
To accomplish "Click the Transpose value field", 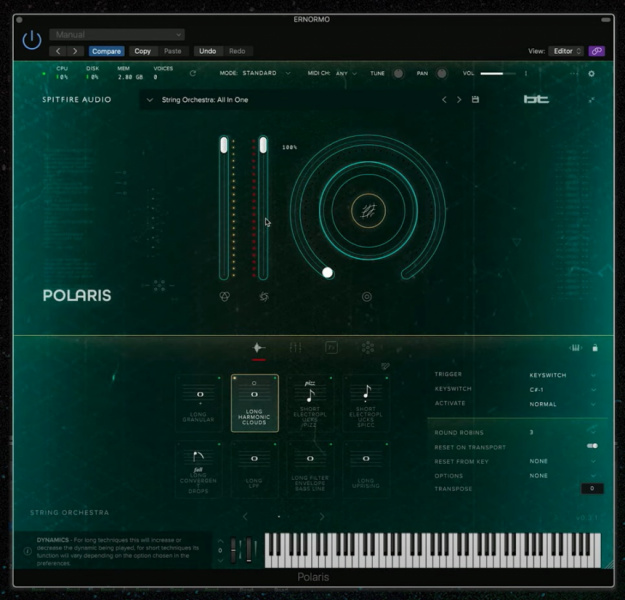I will [592, 488].
